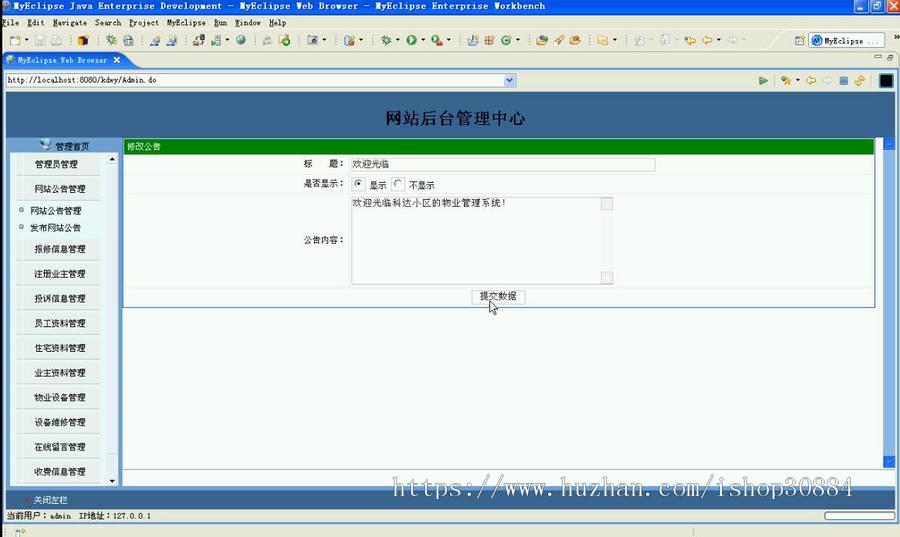Click the browser Stop square icon
This screenshot has width=900, height=537.
(843, 81)
